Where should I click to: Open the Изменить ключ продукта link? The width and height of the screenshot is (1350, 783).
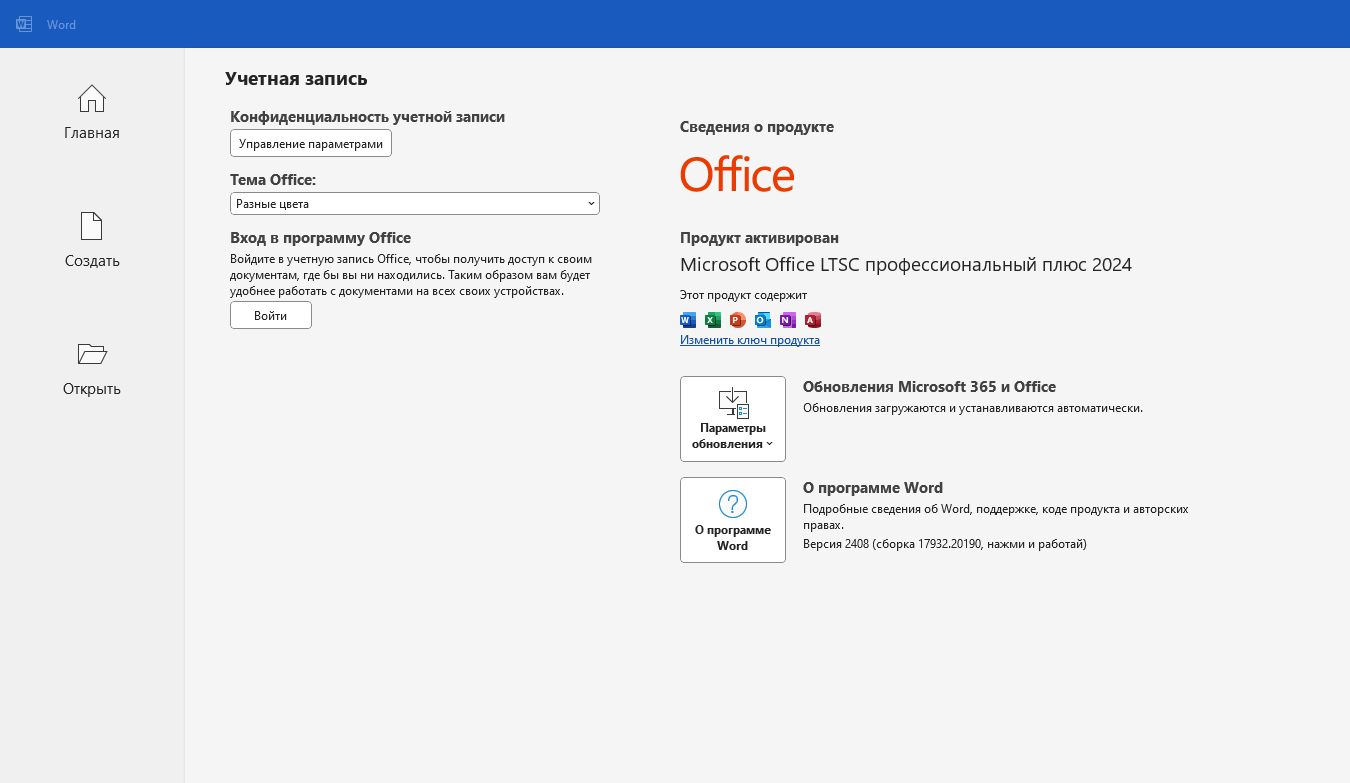750,340
